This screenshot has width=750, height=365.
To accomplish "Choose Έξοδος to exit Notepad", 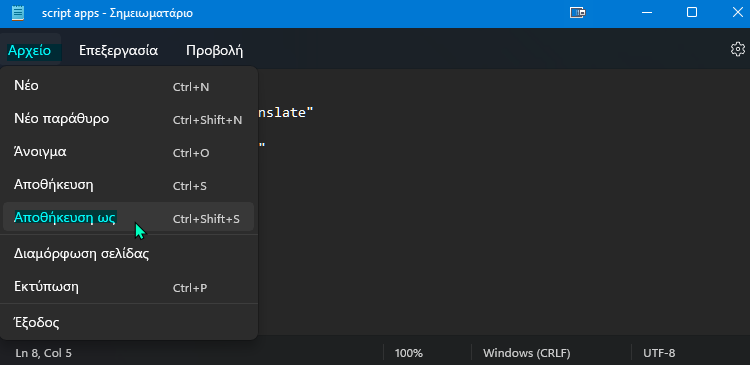I will [x=128, y=322].
